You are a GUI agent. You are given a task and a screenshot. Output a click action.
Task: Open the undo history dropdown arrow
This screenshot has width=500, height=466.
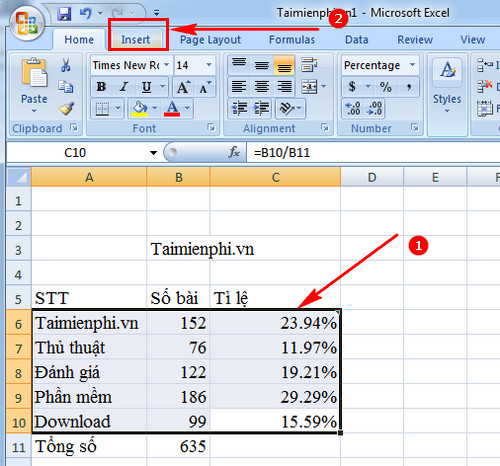100,14
